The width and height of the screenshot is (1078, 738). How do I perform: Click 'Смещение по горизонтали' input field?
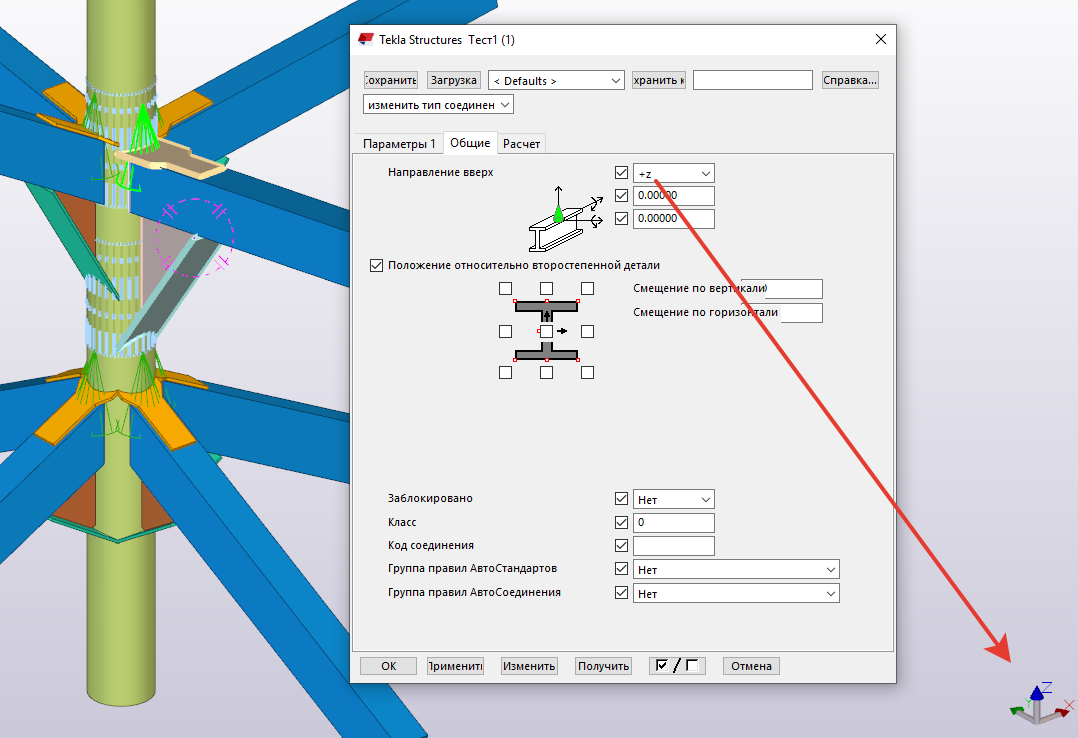coord(801,313)
